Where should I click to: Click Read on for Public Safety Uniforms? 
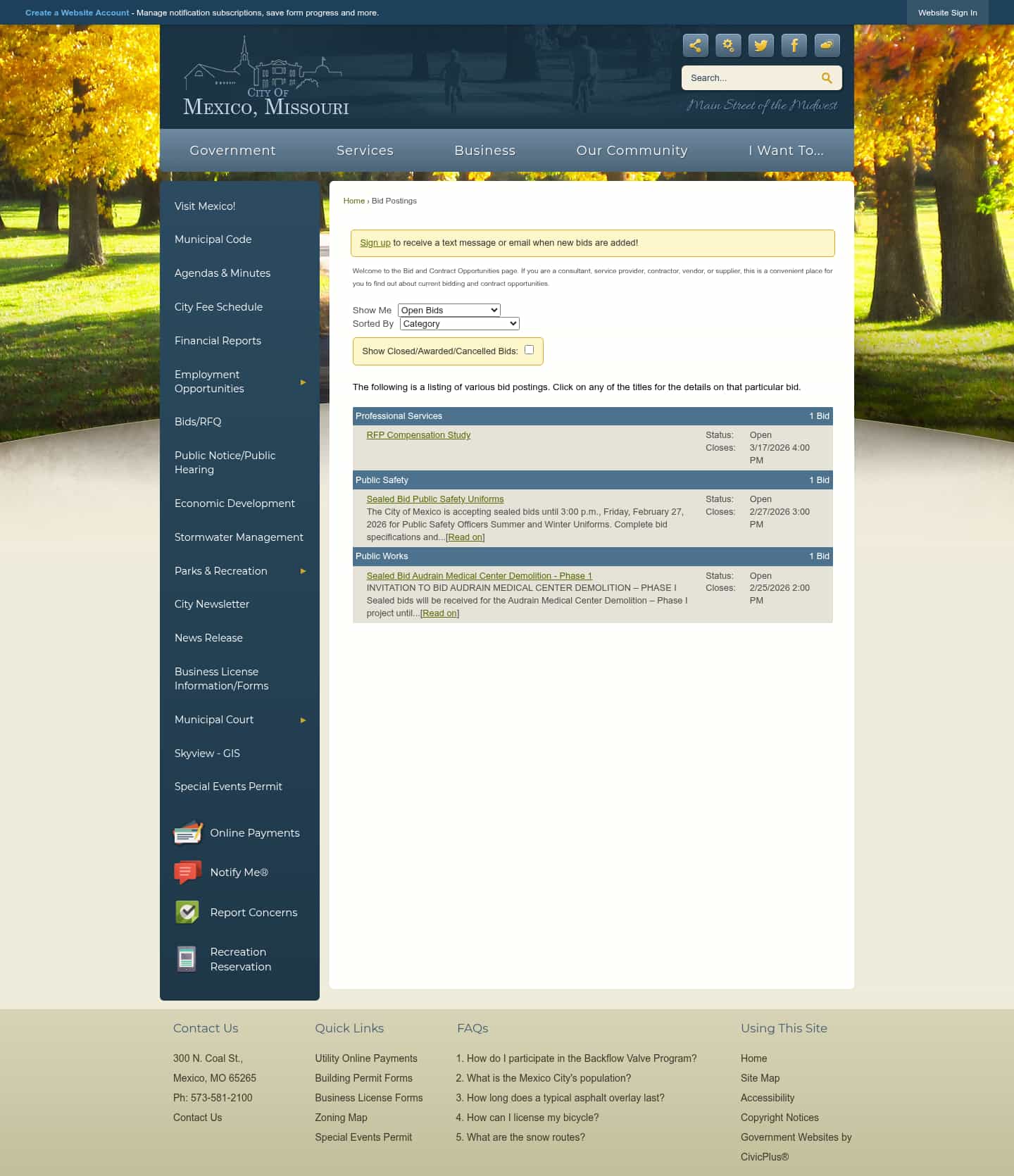(x=465, y=537)
